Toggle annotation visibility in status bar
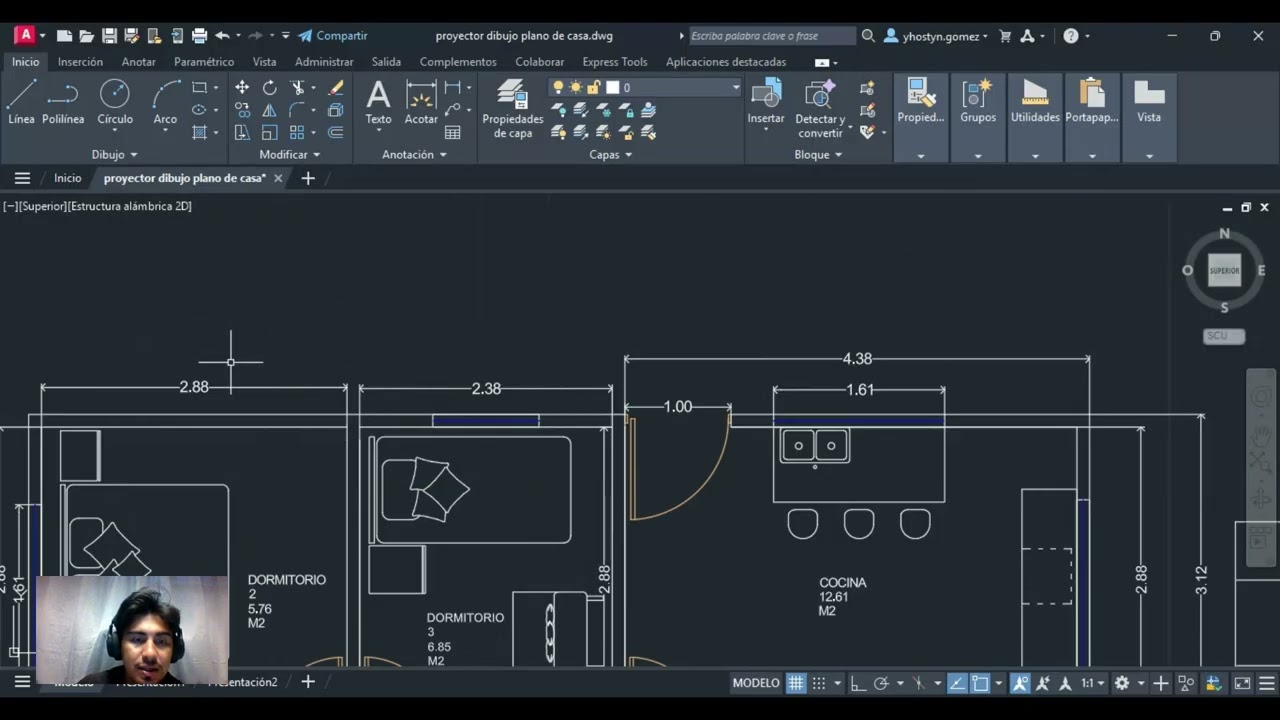The image size is (1280, 720). (x=1020, y=683)
